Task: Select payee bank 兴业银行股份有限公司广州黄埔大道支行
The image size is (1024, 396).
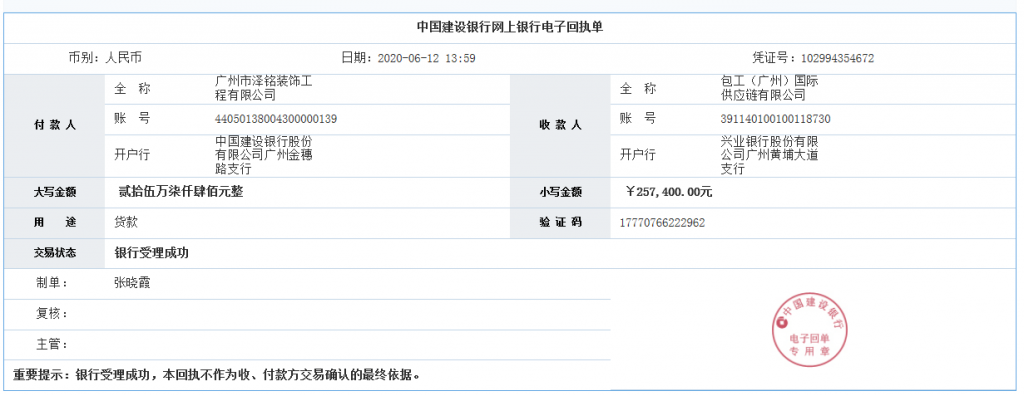Action: (x=769, y=156)
